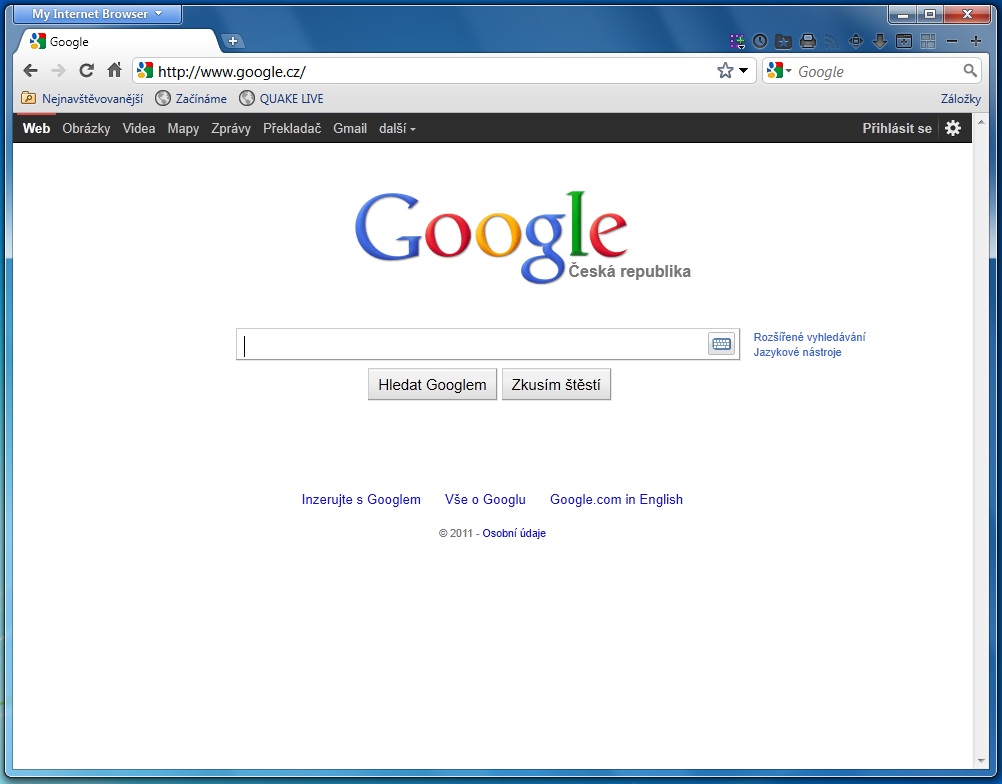1002x784 pixels.
Task: Reload the current page
Action: 86,70
